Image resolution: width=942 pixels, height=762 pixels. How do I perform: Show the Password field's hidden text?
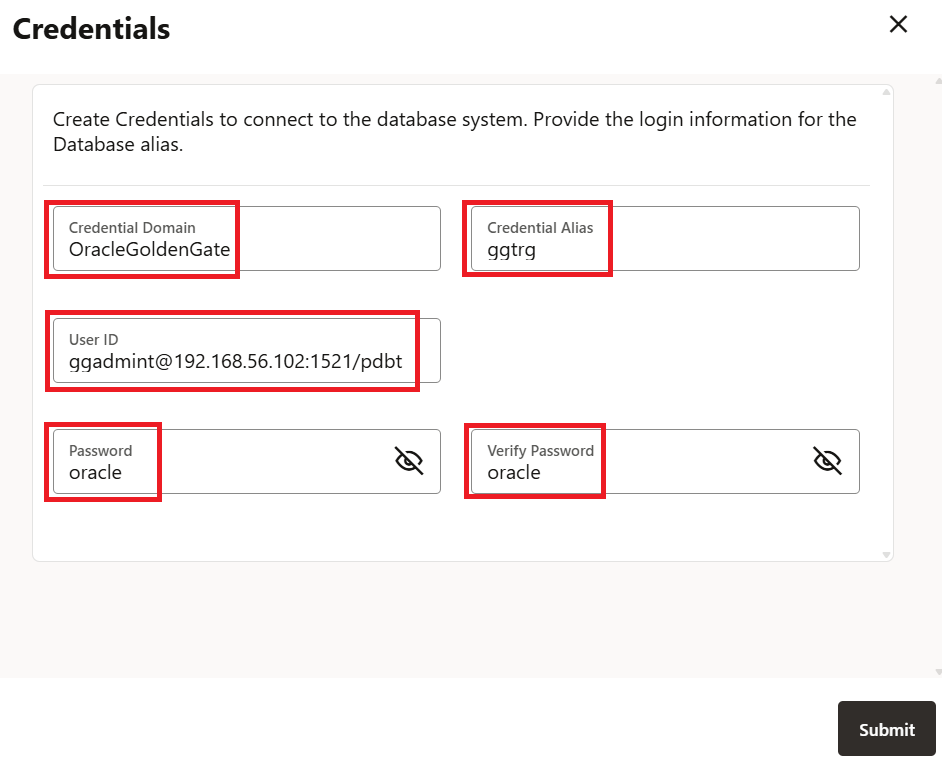[409, 461]
